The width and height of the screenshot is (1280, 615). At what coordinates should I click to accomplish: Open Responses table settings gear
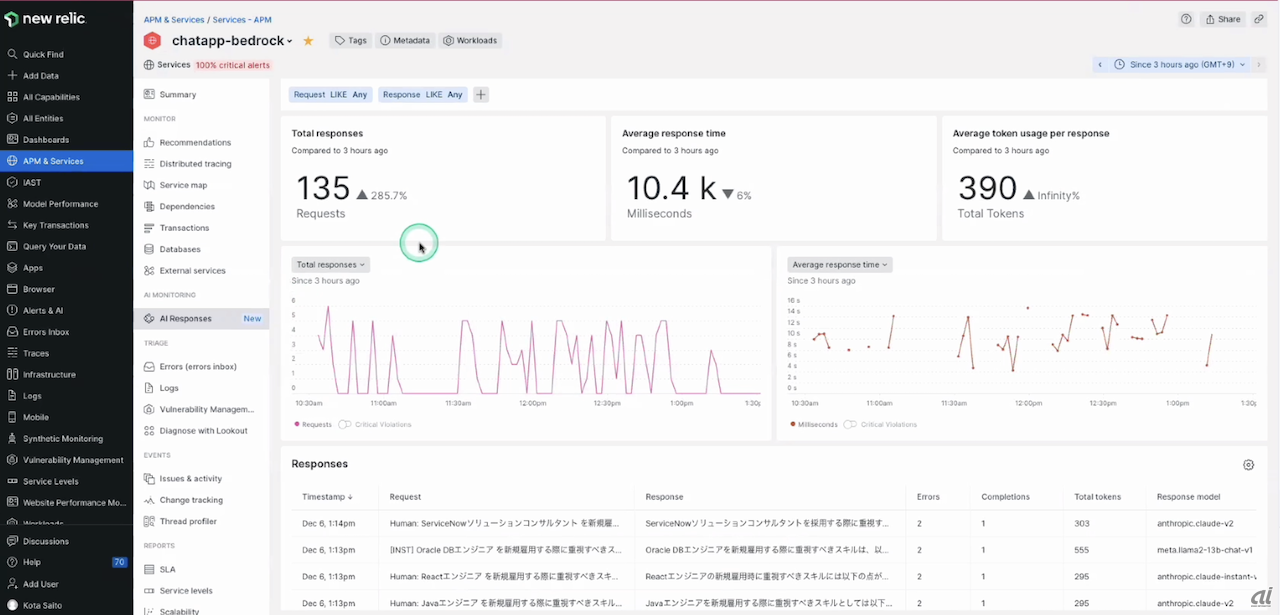pos(1248,465)
